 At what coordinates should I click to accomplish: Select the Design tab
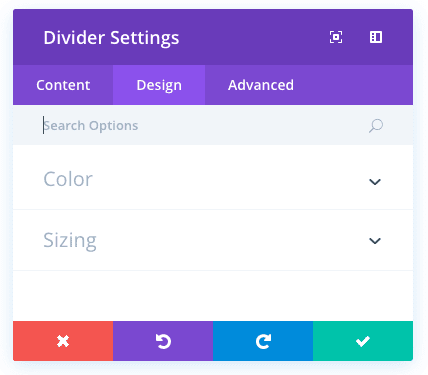[159, 85]
